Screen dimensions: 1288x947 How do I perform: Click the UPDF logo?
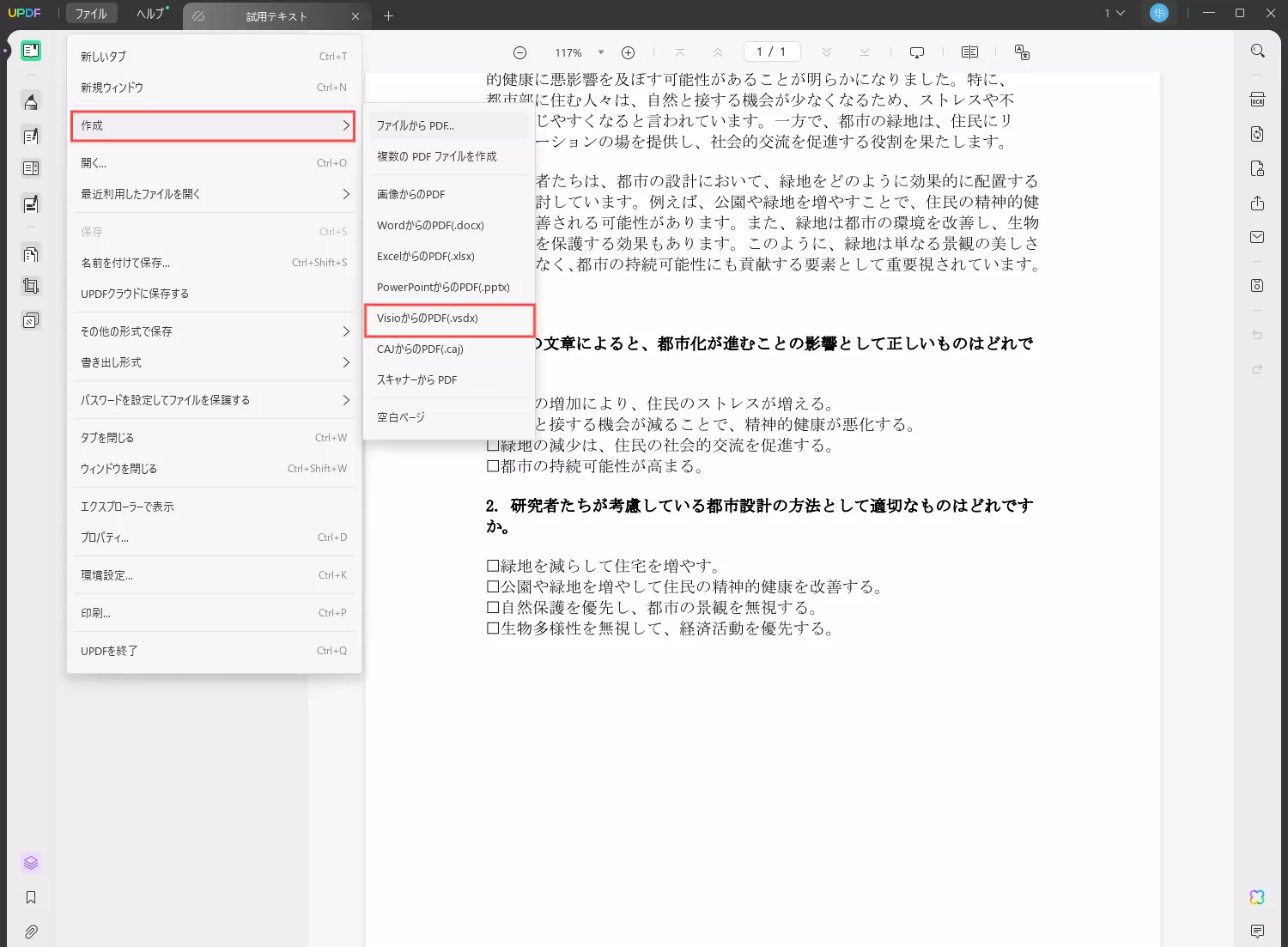pyautogui.click(x=24, y=13)
